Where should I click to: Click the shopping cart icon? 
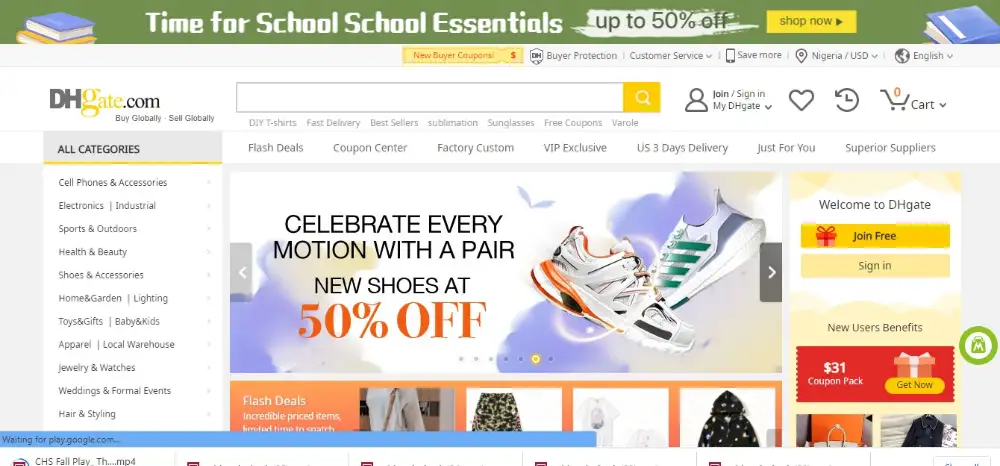[x=893, y=101]
